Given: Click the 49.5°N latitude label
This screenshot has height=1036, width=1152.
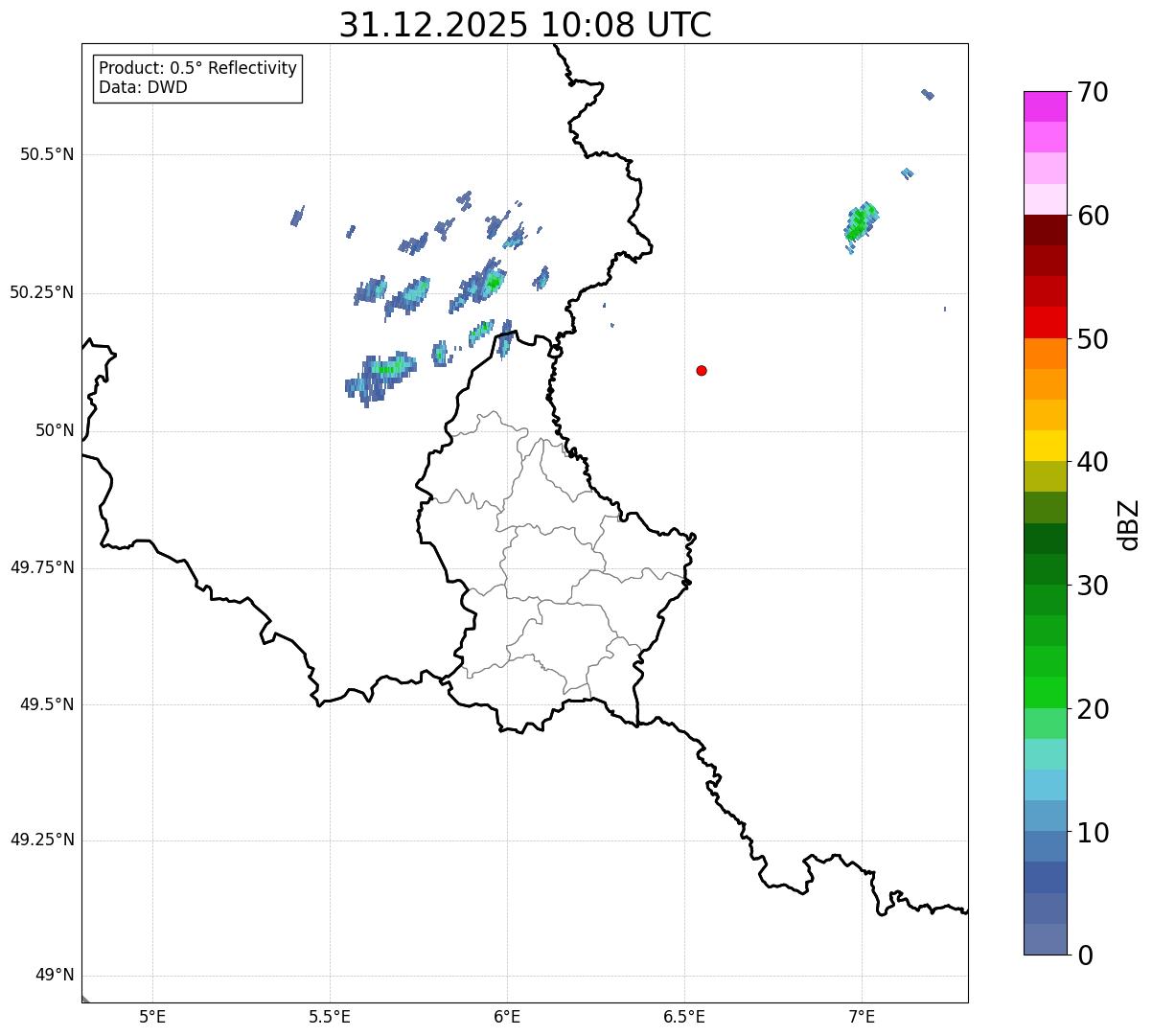Looking at the screenshot, I should 46,704.
